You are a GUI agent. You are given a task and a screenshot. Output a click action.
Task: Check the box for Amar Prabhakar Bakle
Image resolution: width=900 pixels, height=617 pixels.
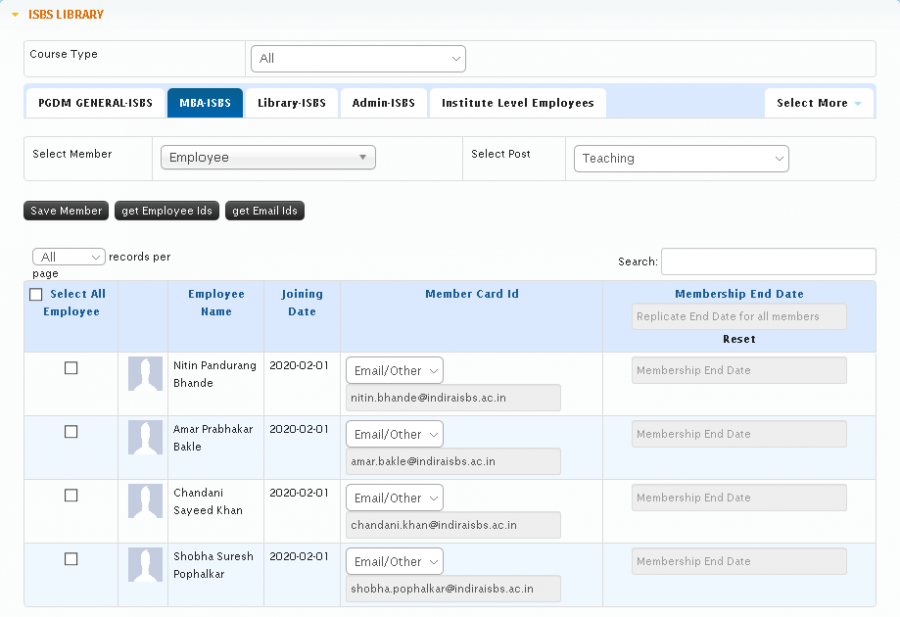71,432
